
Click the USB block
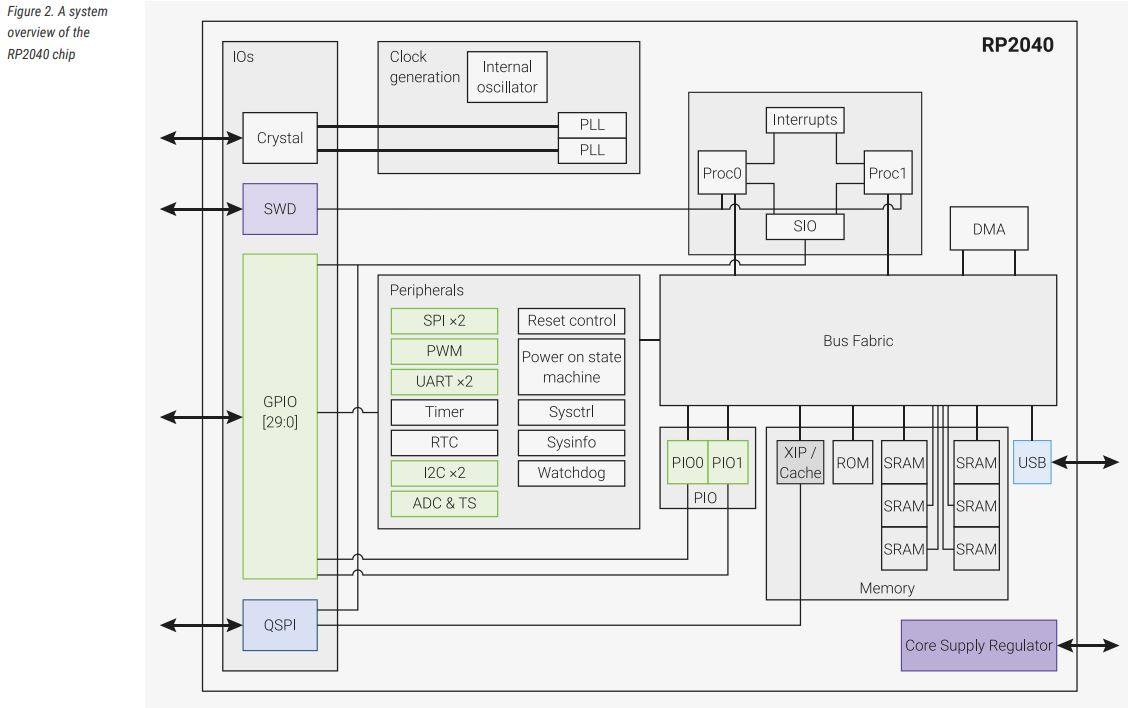[x=1031, y=462]
